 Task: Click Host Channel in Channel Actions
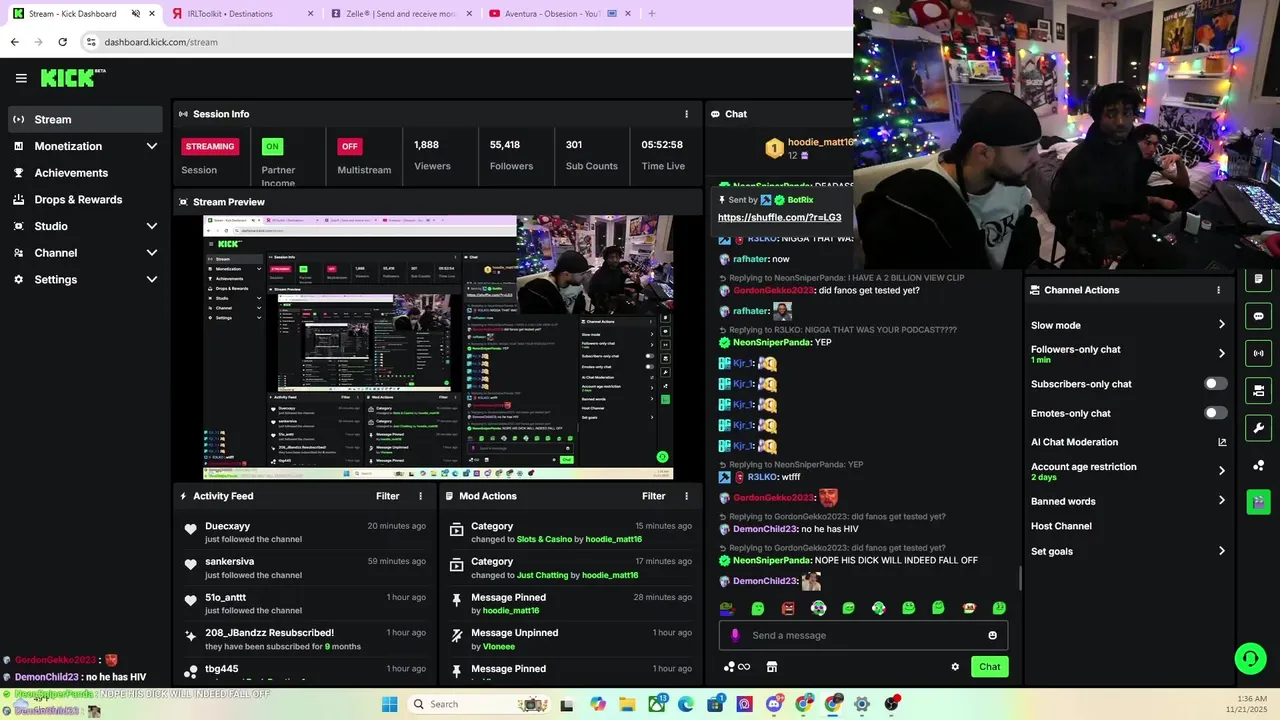click(x=1061, y=526)
